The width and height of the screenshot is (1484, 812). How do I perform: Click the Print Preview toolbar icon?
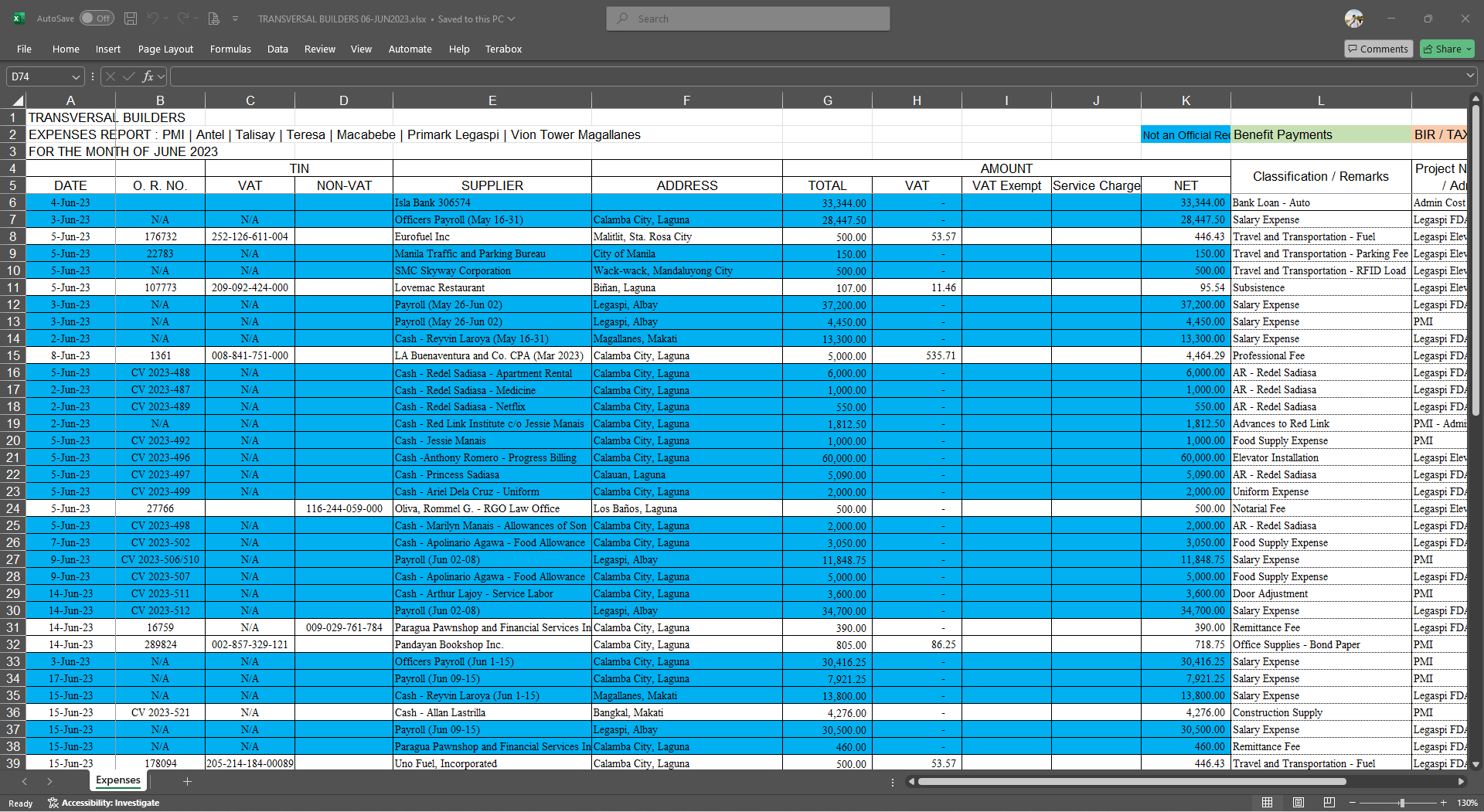(x=214, y=19)
